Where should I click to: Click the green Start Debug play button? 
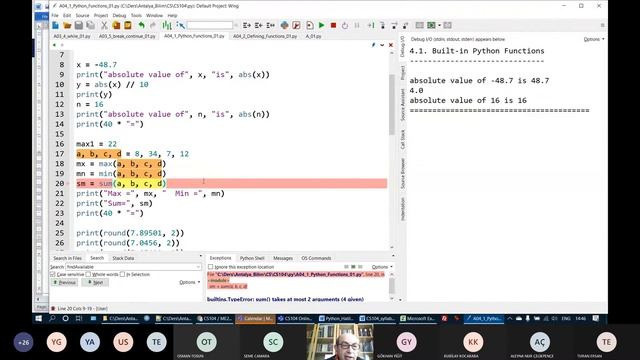pyautogui.click(x=322, y=25)
